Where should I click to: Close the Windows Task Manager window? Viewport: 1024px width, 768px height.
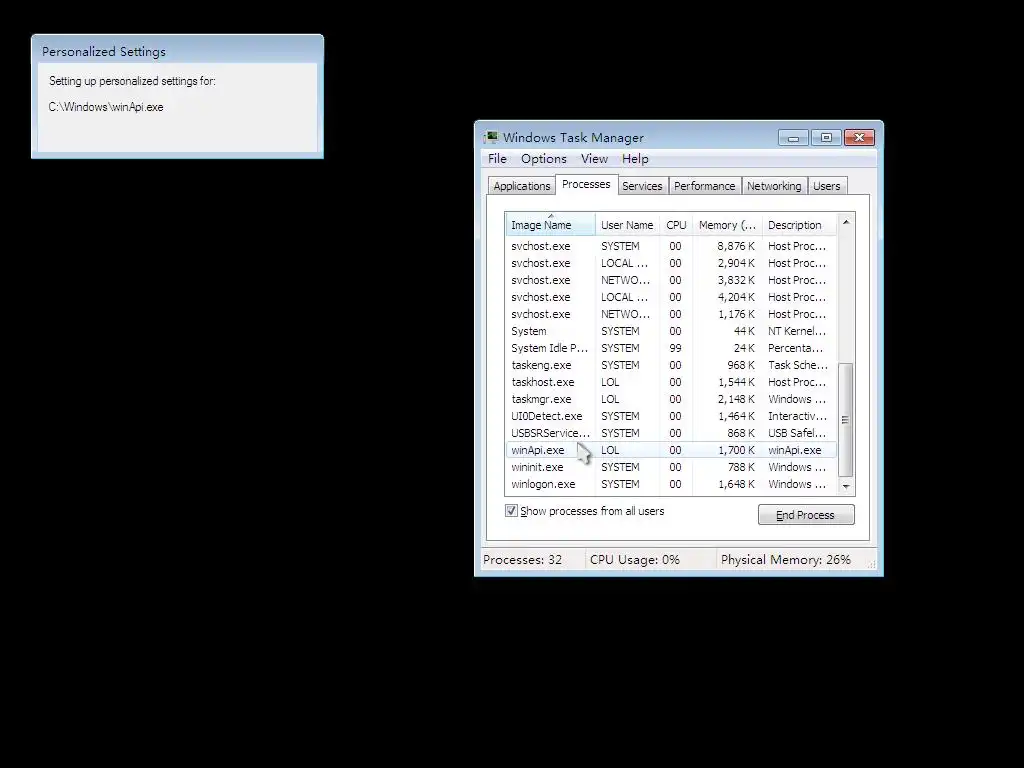pos(859,138)
